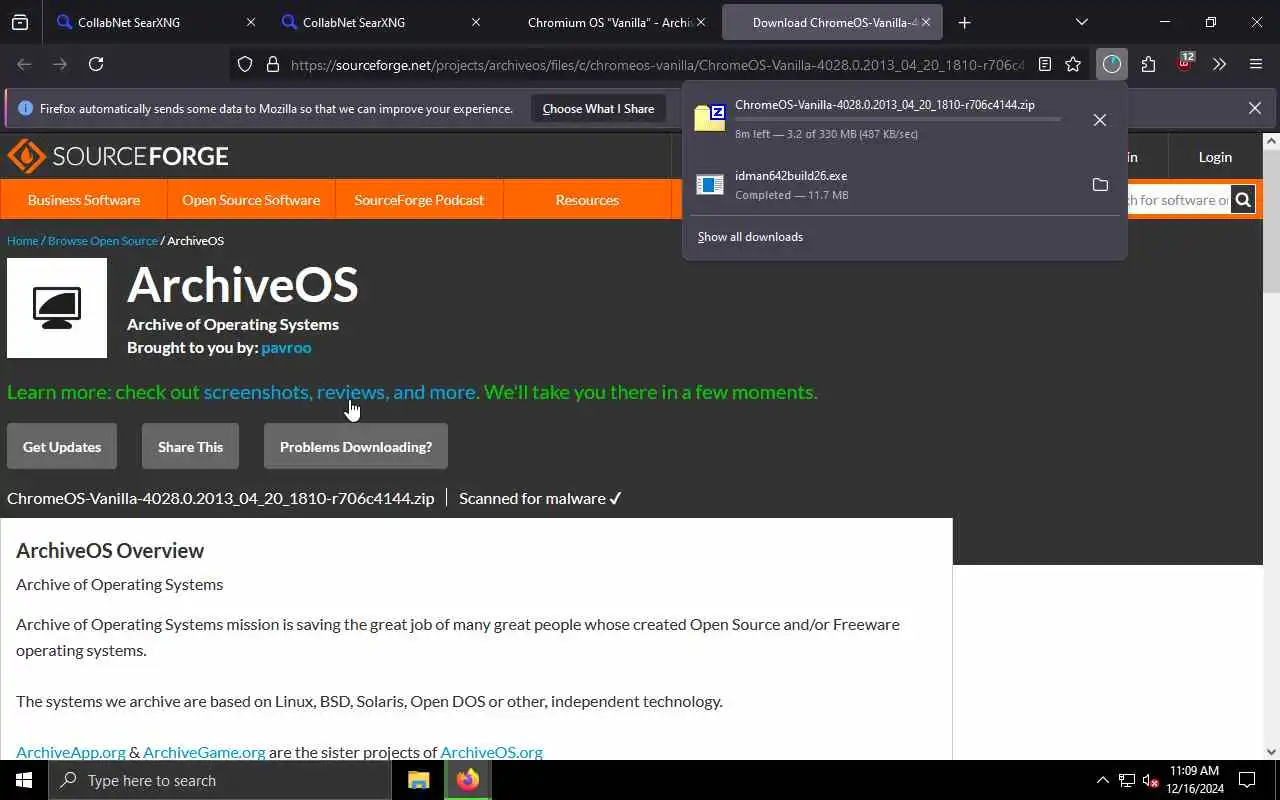The height and width of the screenshot is (800, 1280).
Task: Open screenshots, reviews, and more link
Action: (340, 392)
